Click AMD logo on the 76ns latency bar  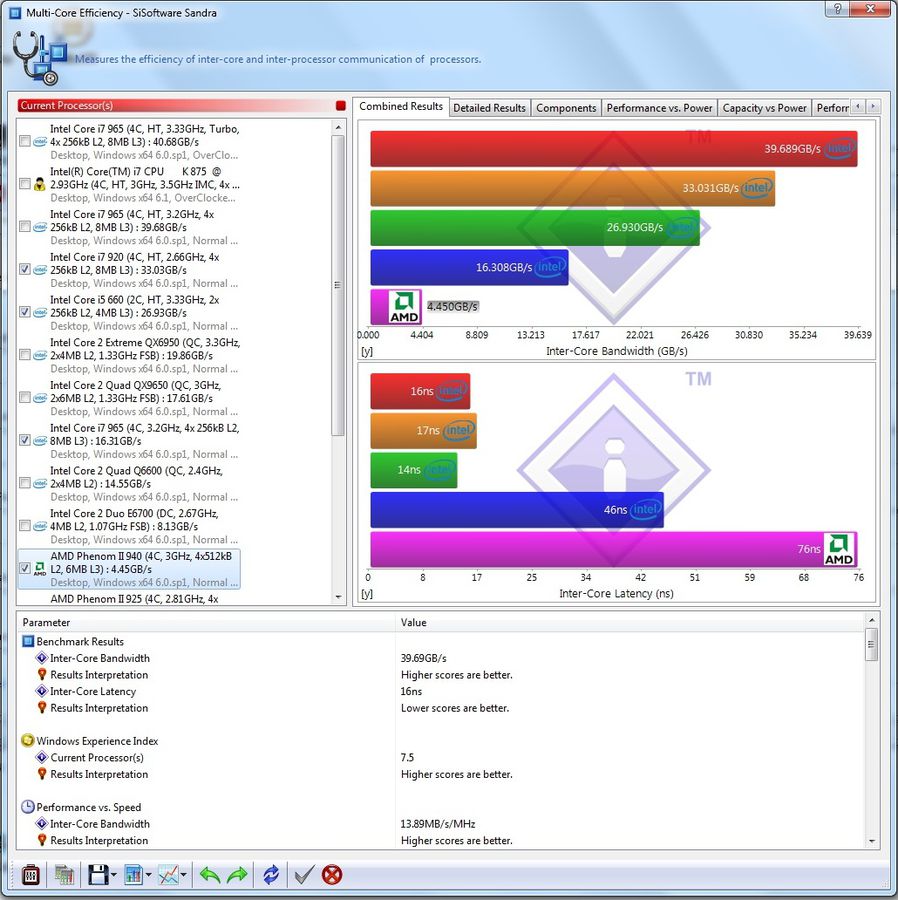(839, 549)
